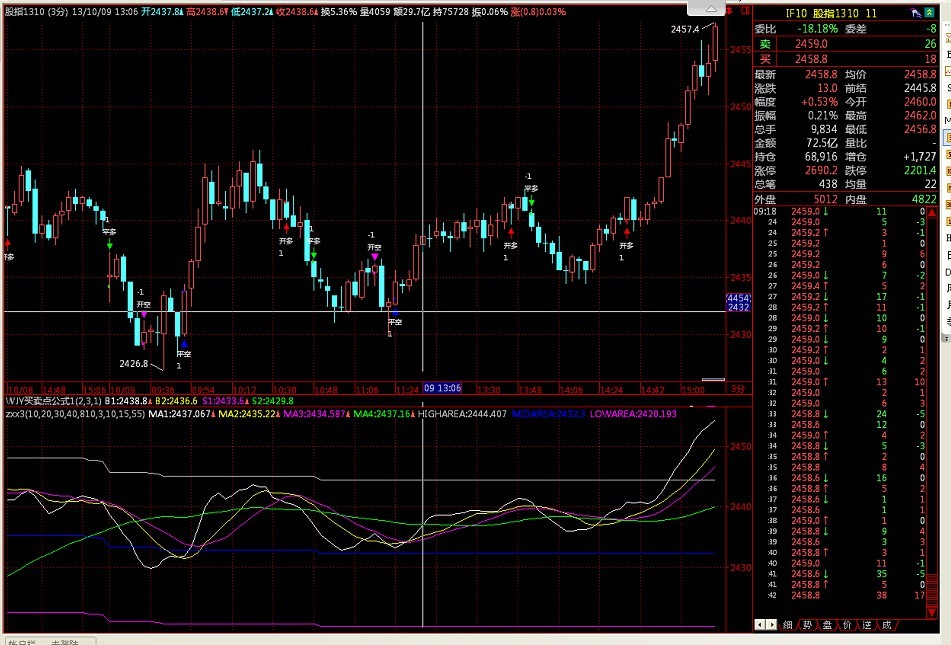951x645 pixels.
Task: Click the zxx3 indicator name in sub-chart
Action: (x=16, y=412)
